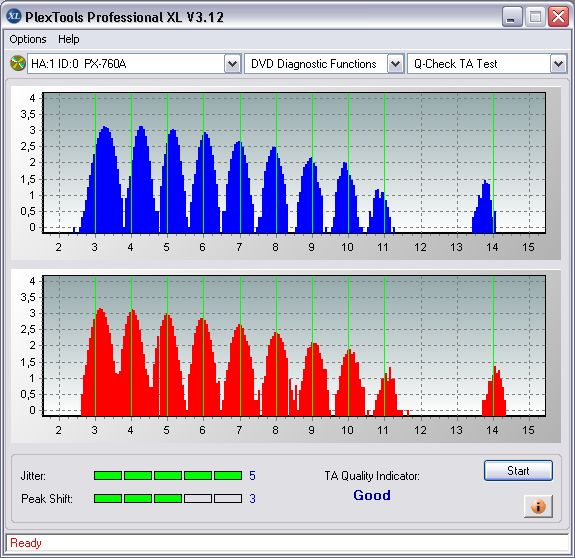The image size is (575, 558).
Task: Click the orange info icon button
Action: 538,506
